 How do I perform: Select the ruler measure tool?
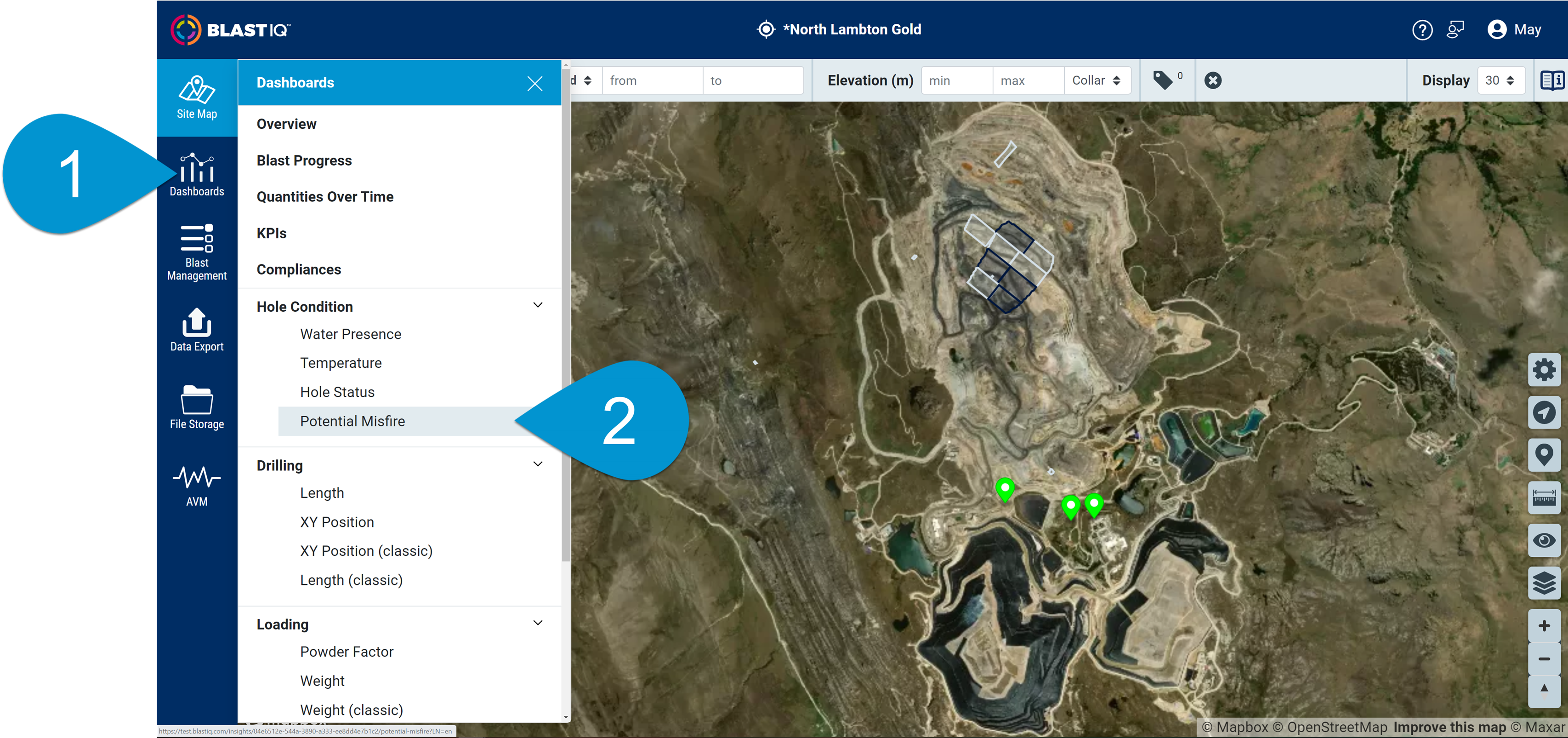(x=1544, y=498)
